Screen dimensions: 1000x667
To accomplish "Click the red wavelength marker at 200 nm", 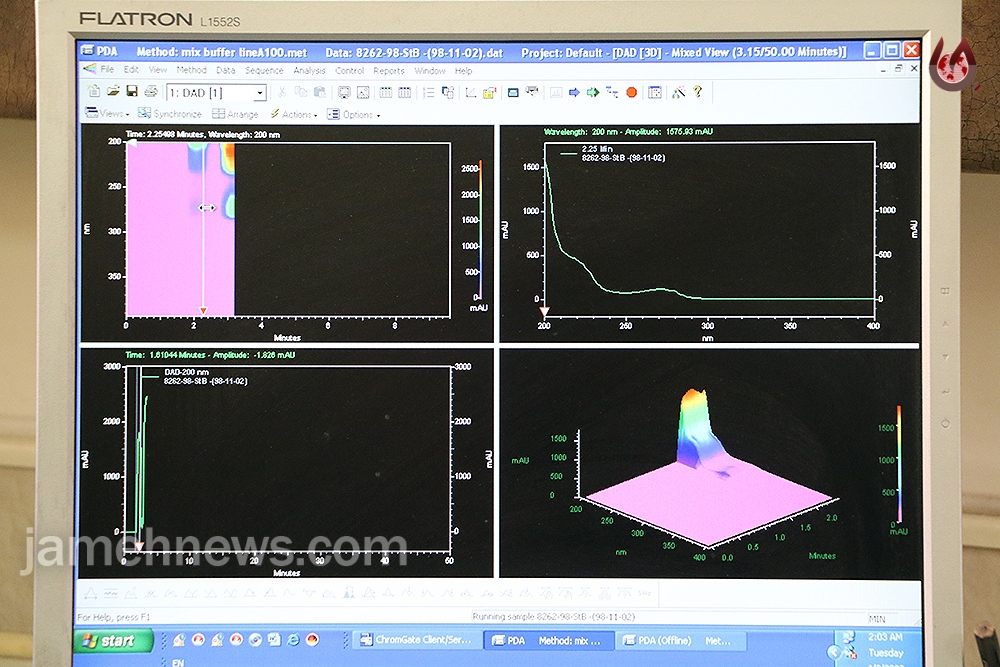I will pyautogui.click(x=544, y=311).
